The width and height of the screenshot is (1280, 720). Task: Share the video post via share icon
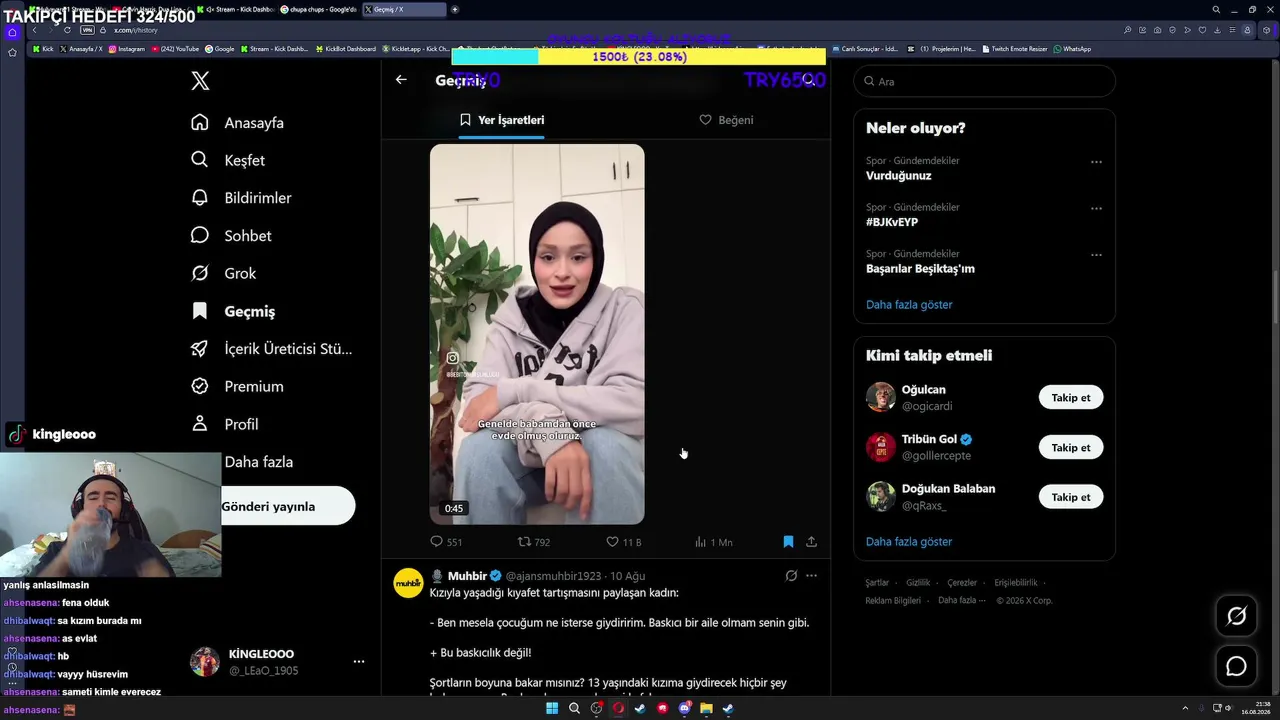coord(811,542)
